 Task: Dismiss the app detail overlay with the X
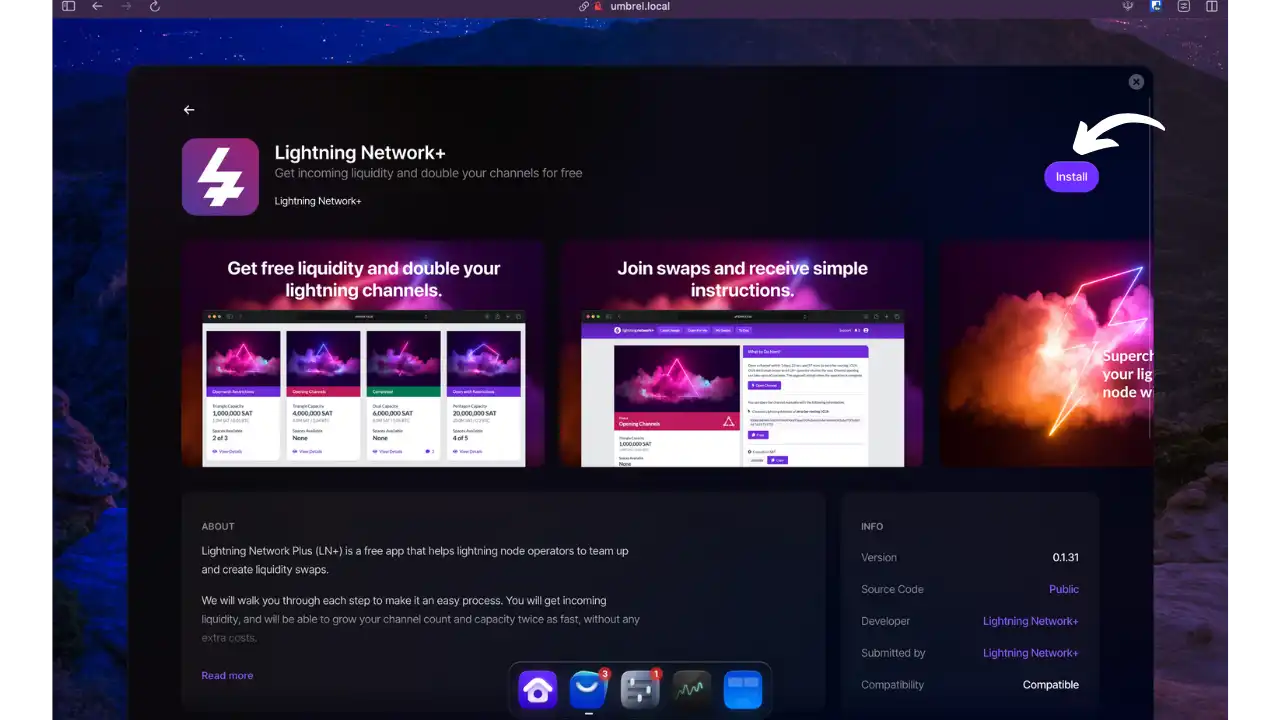click(x=1136, y=81)
